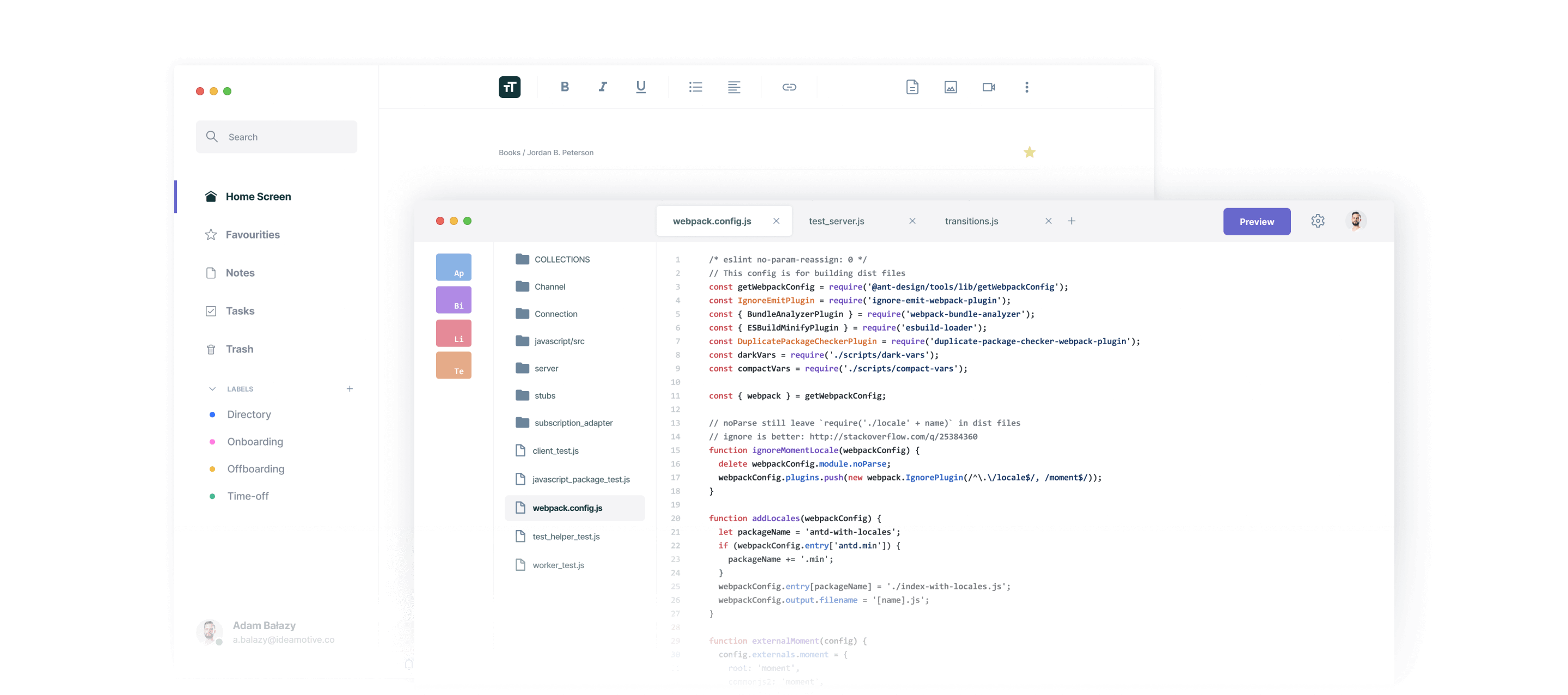
Task: Collapse the LABELS section chevron
Action: (x=212, y=388)
